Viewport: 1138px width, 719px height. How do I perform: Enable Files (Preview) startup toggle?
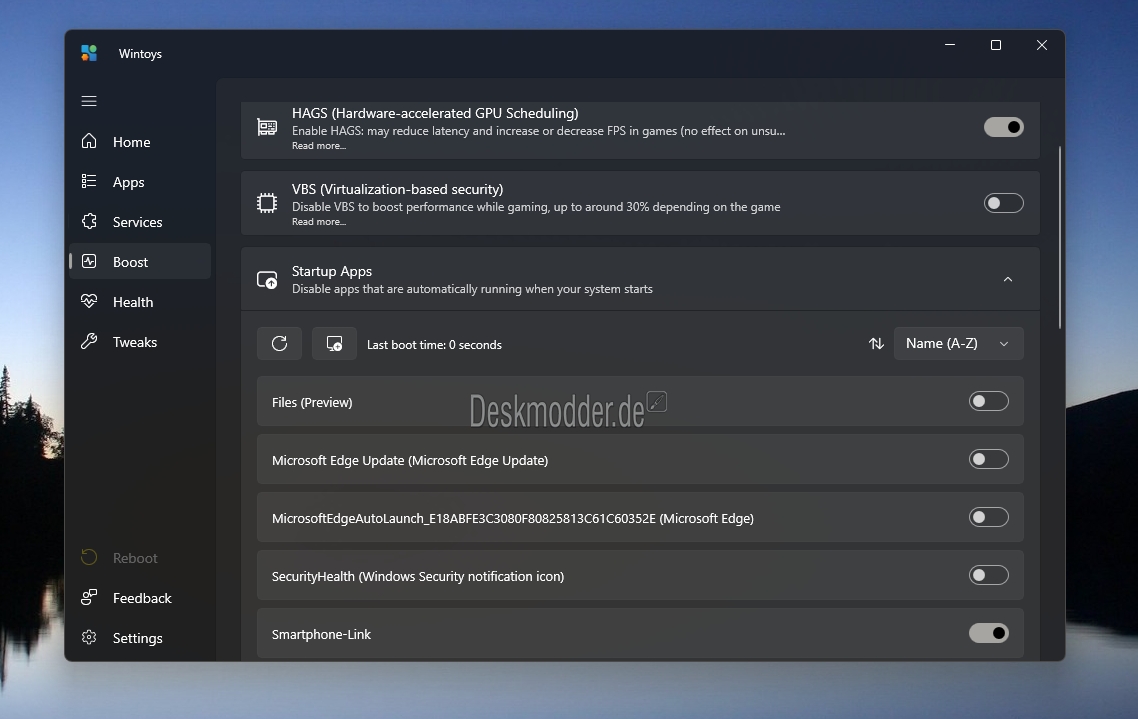click(x=988, y=401)
